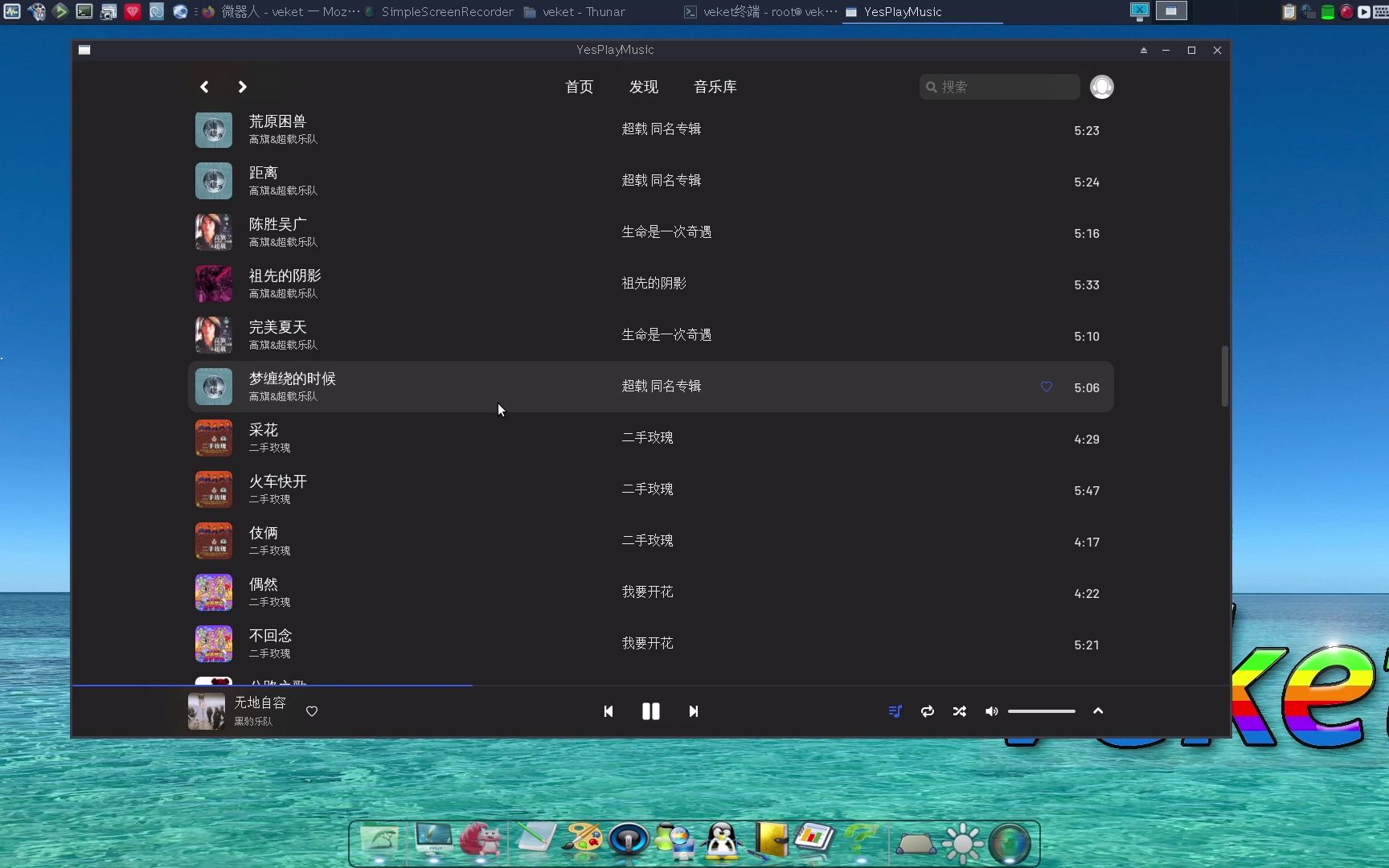Open the 首页 page
Viewport: 1389px width, 868px height.
(x=579, y=86)
